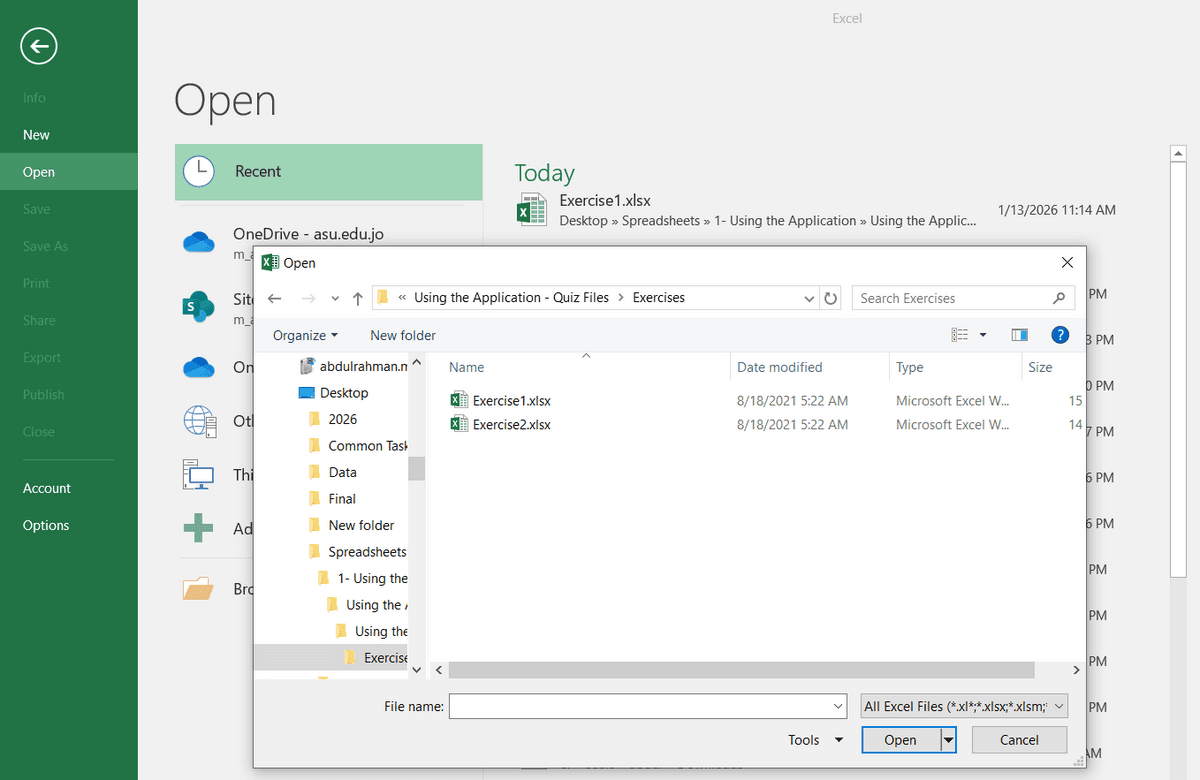This screenshot has height=780, width=1200.
Task: Click the Recent tab in the Open page
Action: tap(328, 171)
